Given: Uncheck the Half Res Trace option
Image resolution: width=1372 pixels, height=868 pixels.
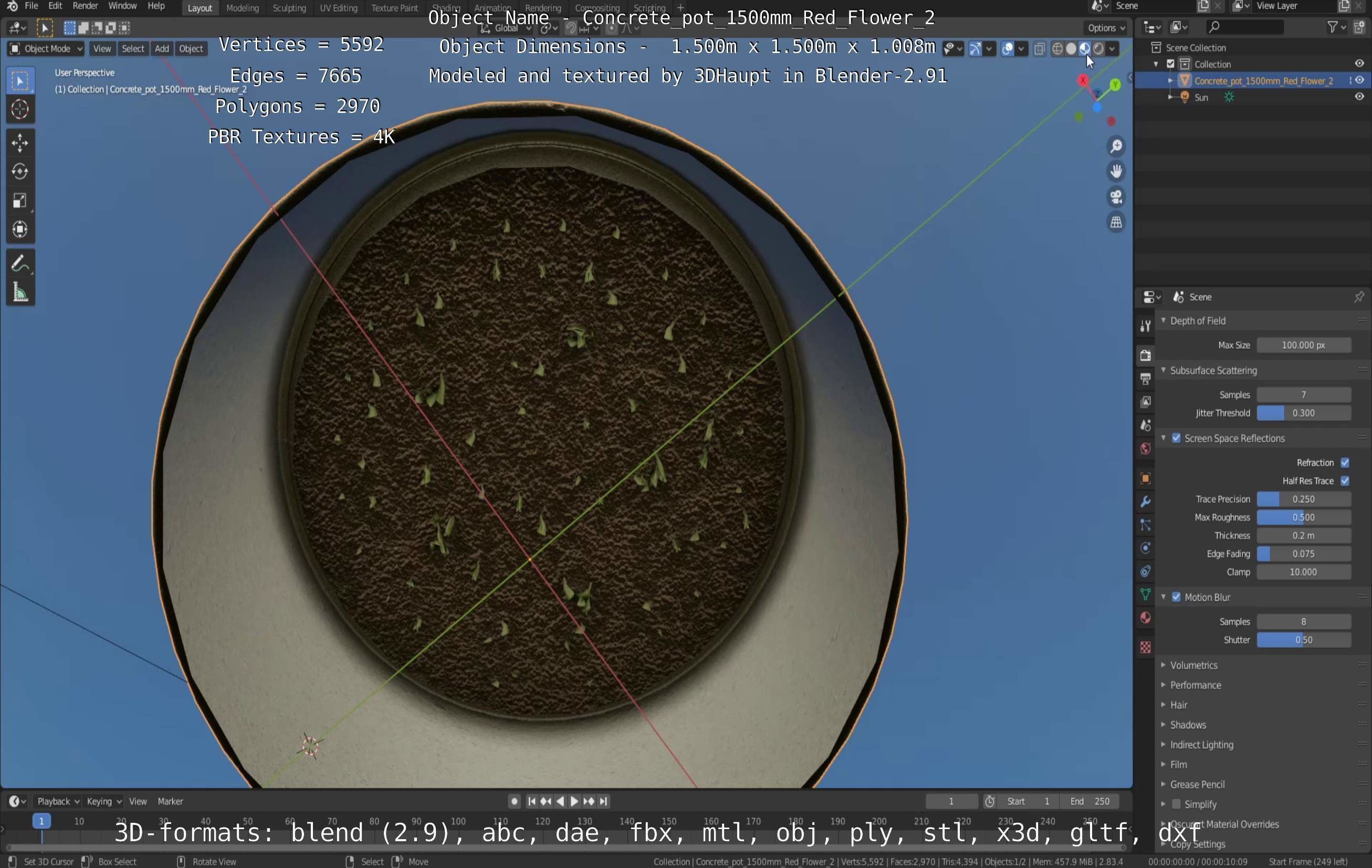Looking at the screenshot, I should click(x=1345, y=480).
